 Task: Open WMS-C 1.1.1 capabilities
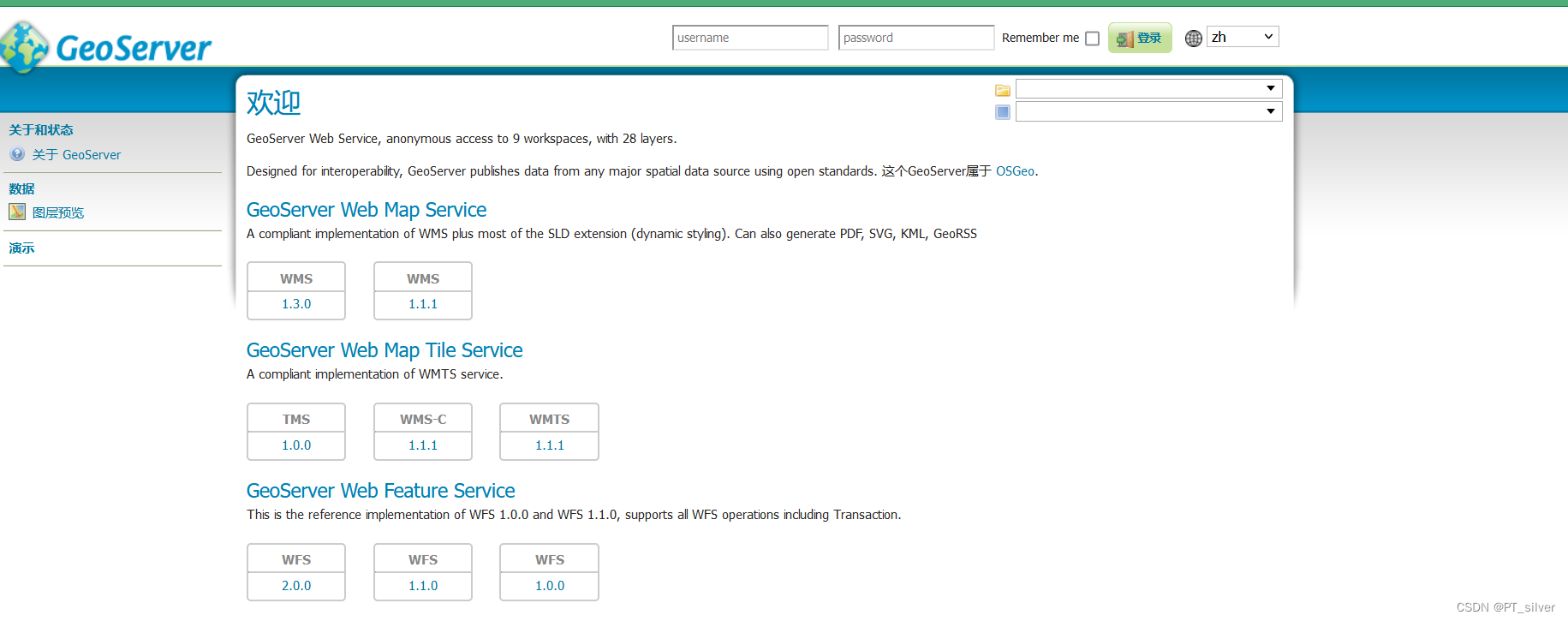pos(423,445)
